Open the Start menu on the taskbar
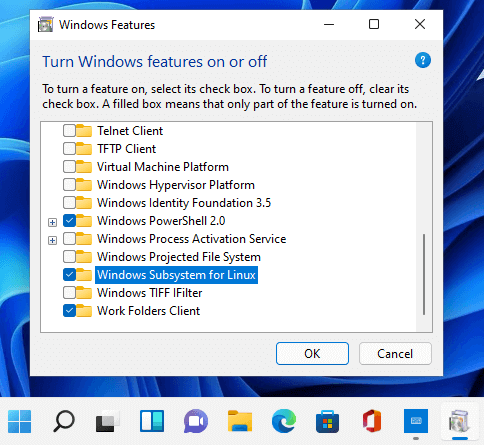 (x=20, y=421)
